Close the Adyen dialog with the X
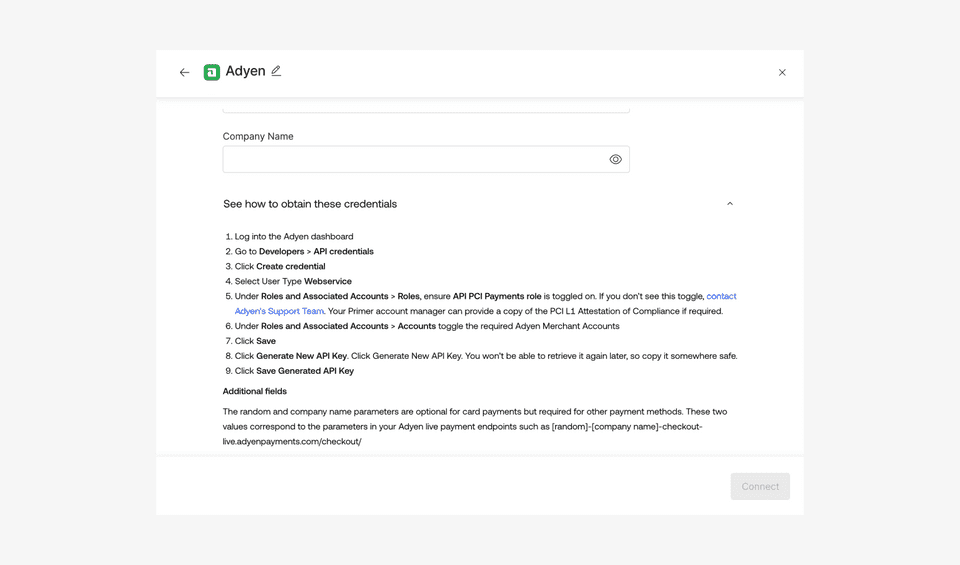960x565 pixels. point(782,72)
